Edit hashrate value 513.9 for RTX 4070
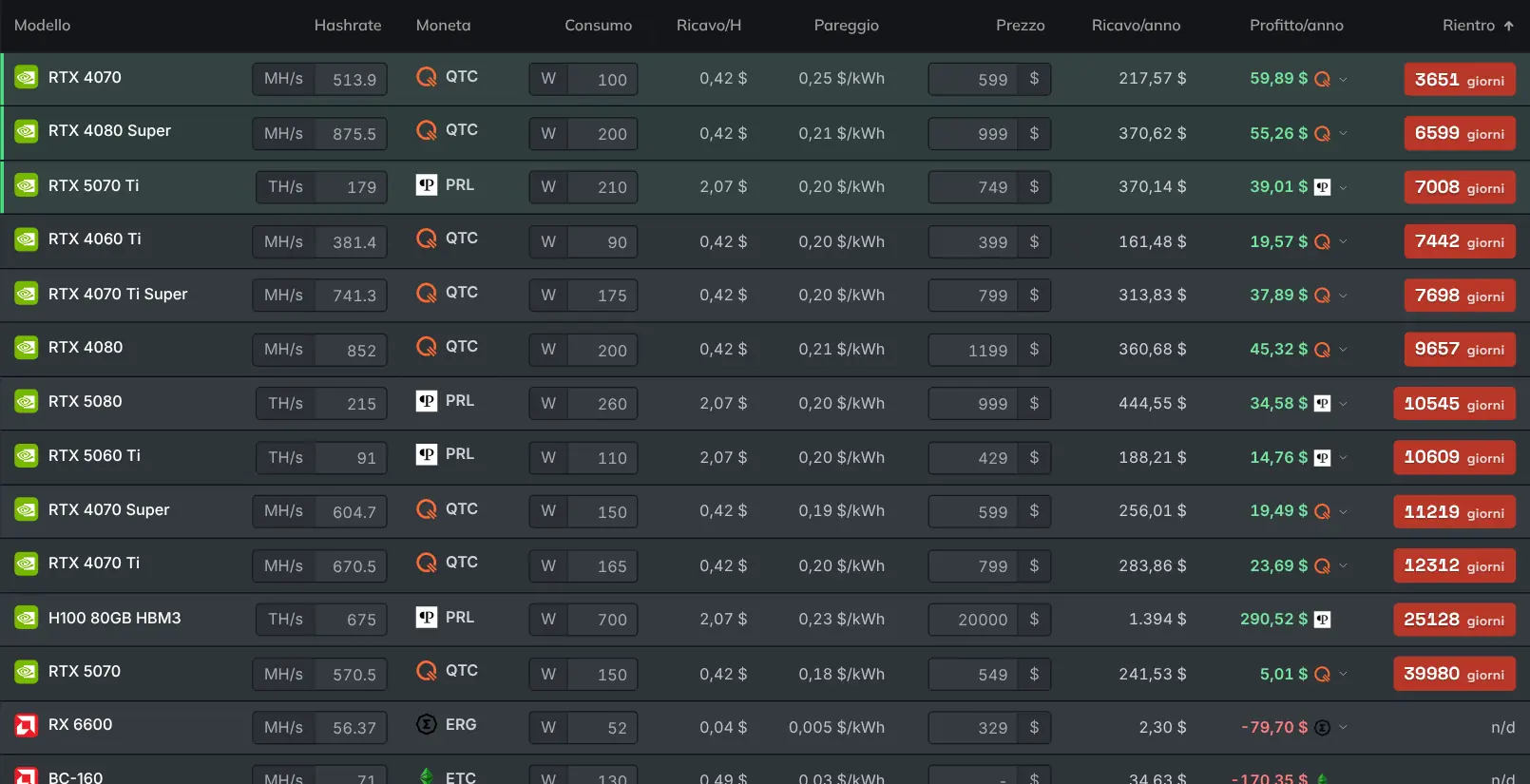Screen dimensions: 1530x784 pyautogui.click(x=351, y=80)
